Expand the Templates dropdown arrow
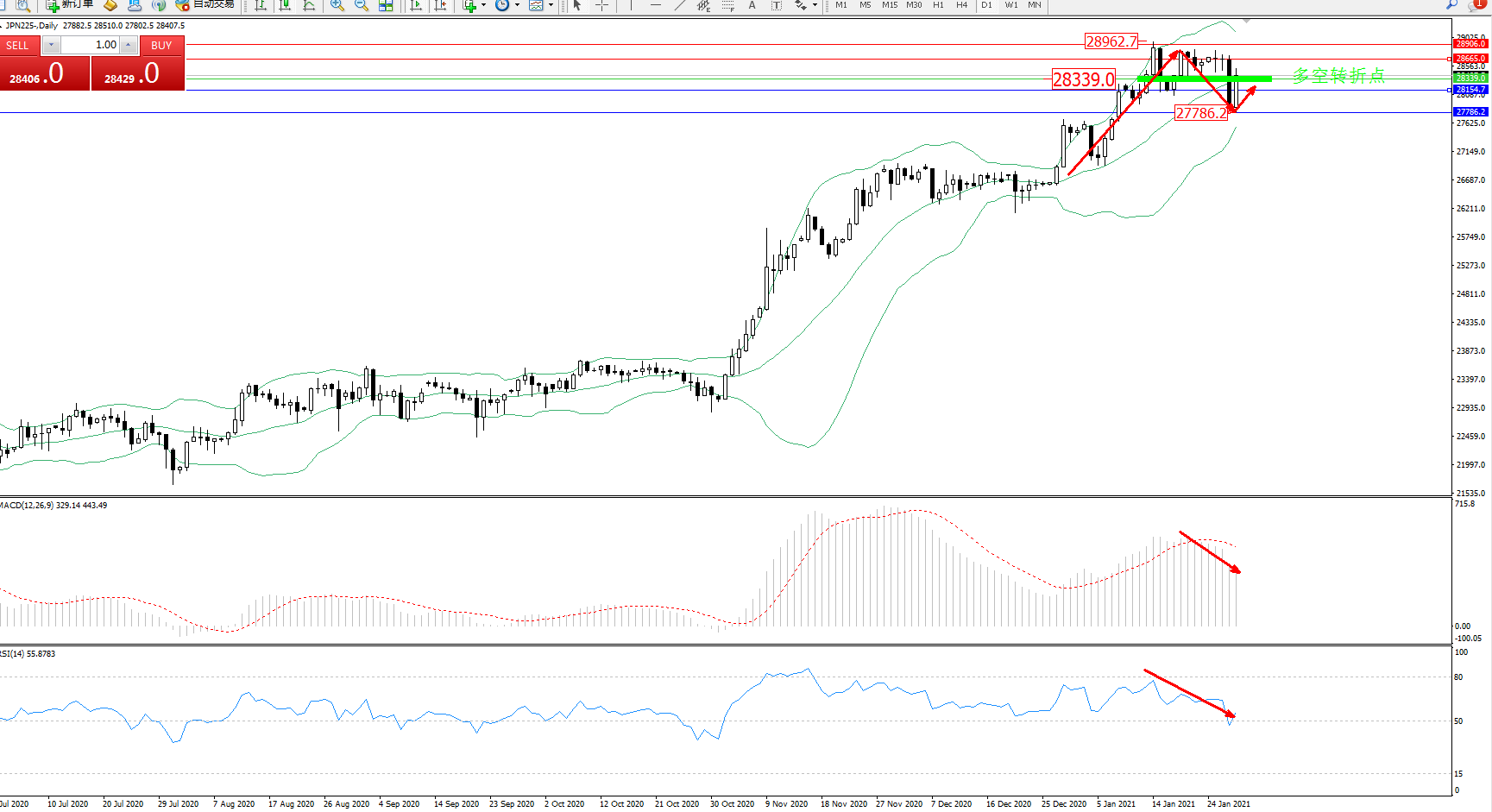The height and width of the screenshot is (812, 1492). pos(551,5)
